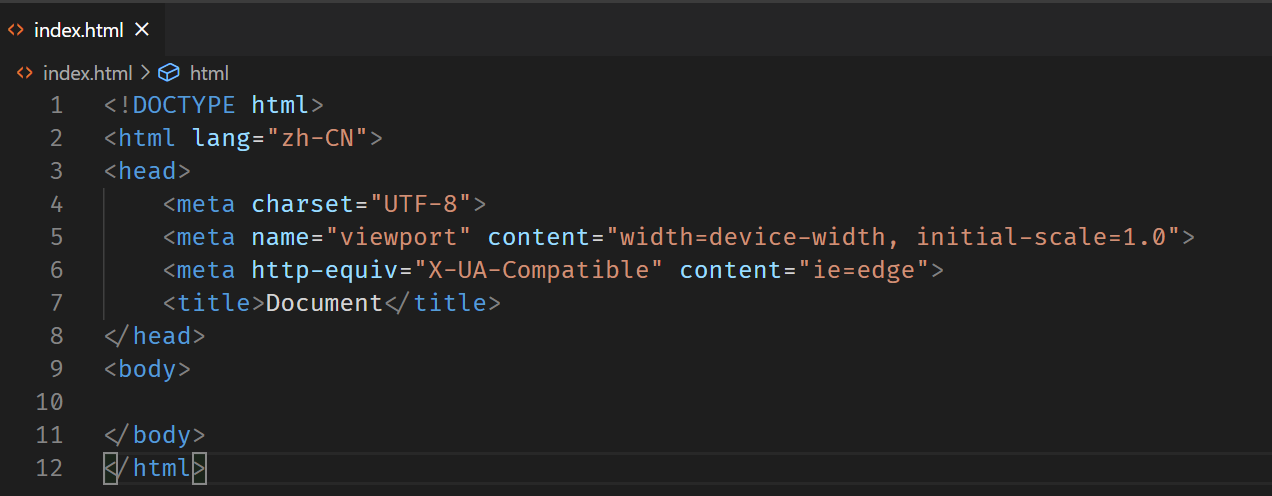
Task: Click the HTML file icon in tab
Action: (x=16, y=30)
